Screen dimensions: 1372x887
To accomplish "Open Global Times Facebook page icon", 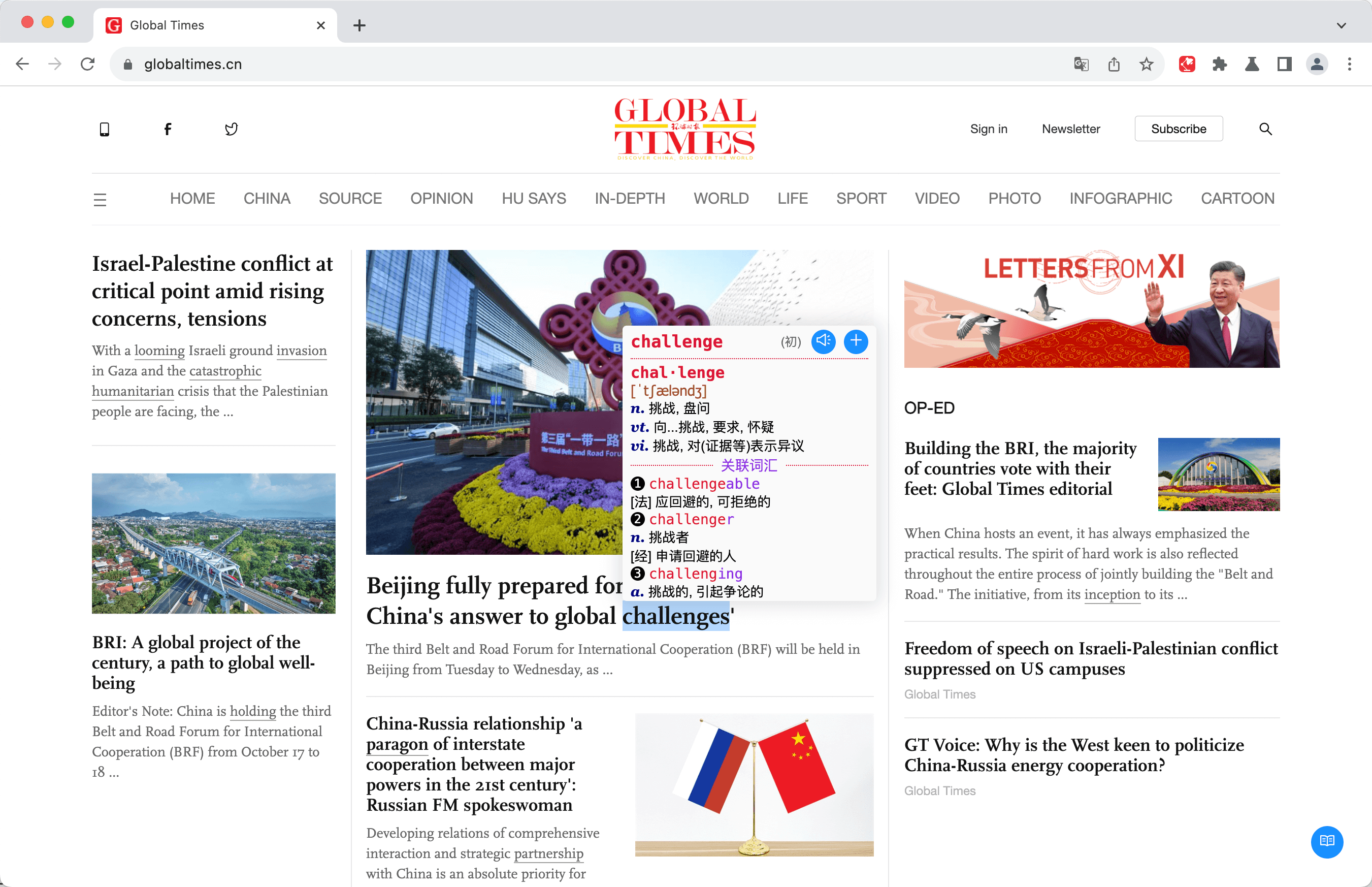I will pos(168,129).
